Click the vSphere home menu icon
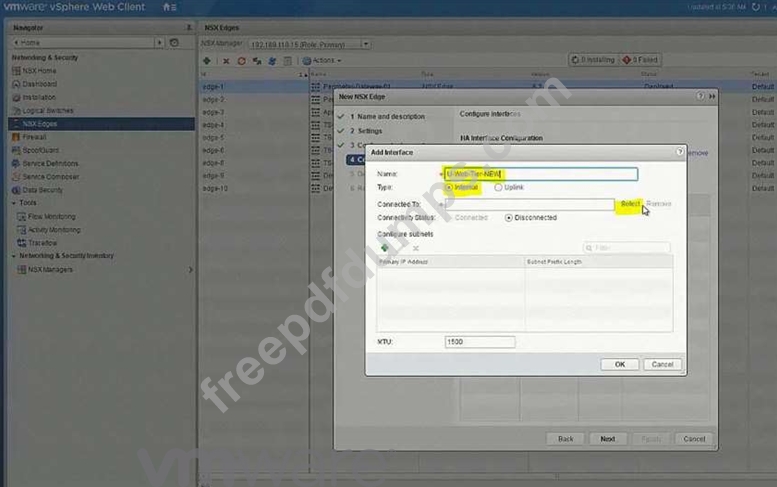This screenshot has width=777, height=487. tap(169, 7)
